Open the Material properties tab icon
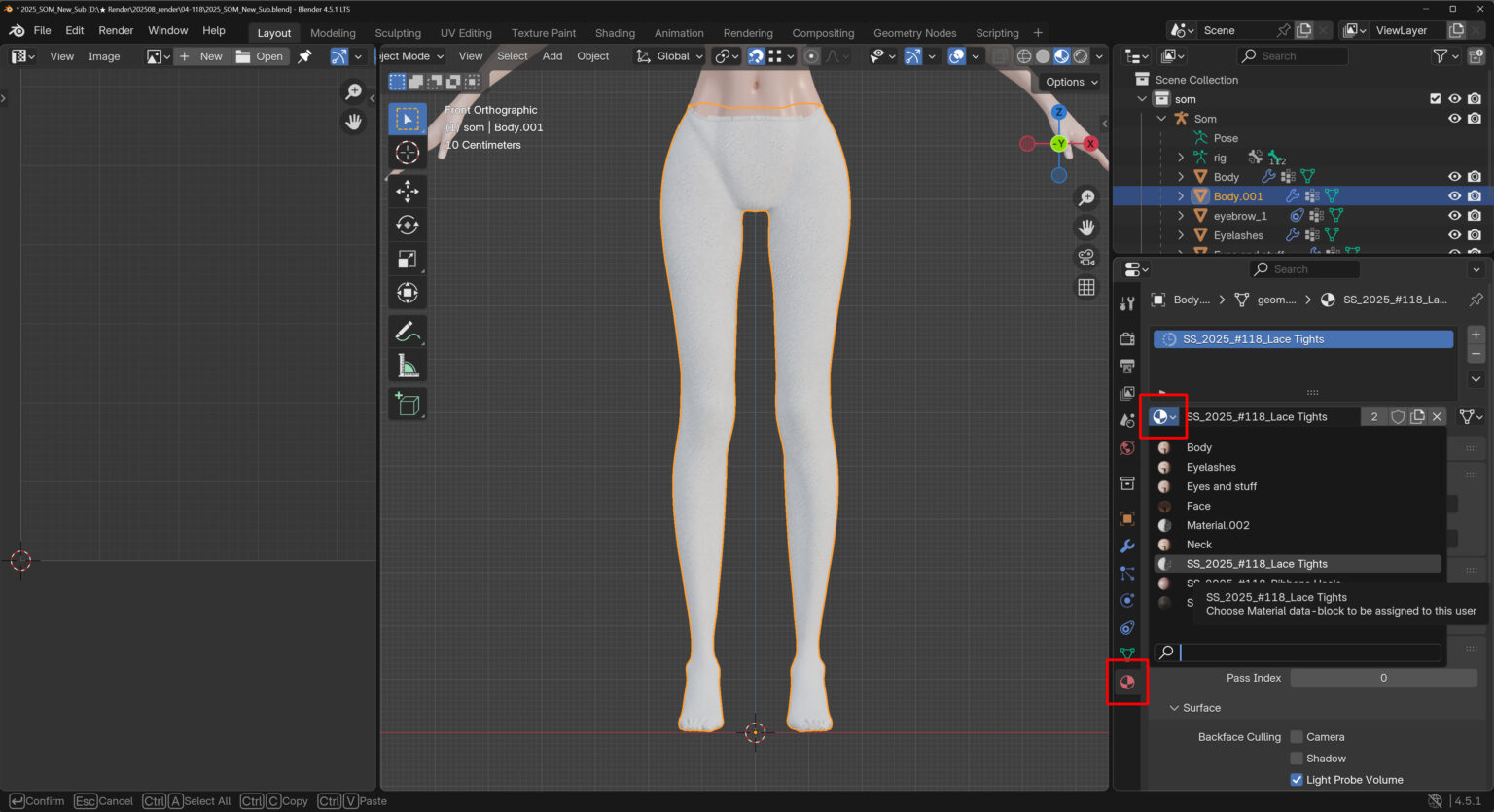The height and width of the screenshot is (812, 1494). coord(1127,682)
